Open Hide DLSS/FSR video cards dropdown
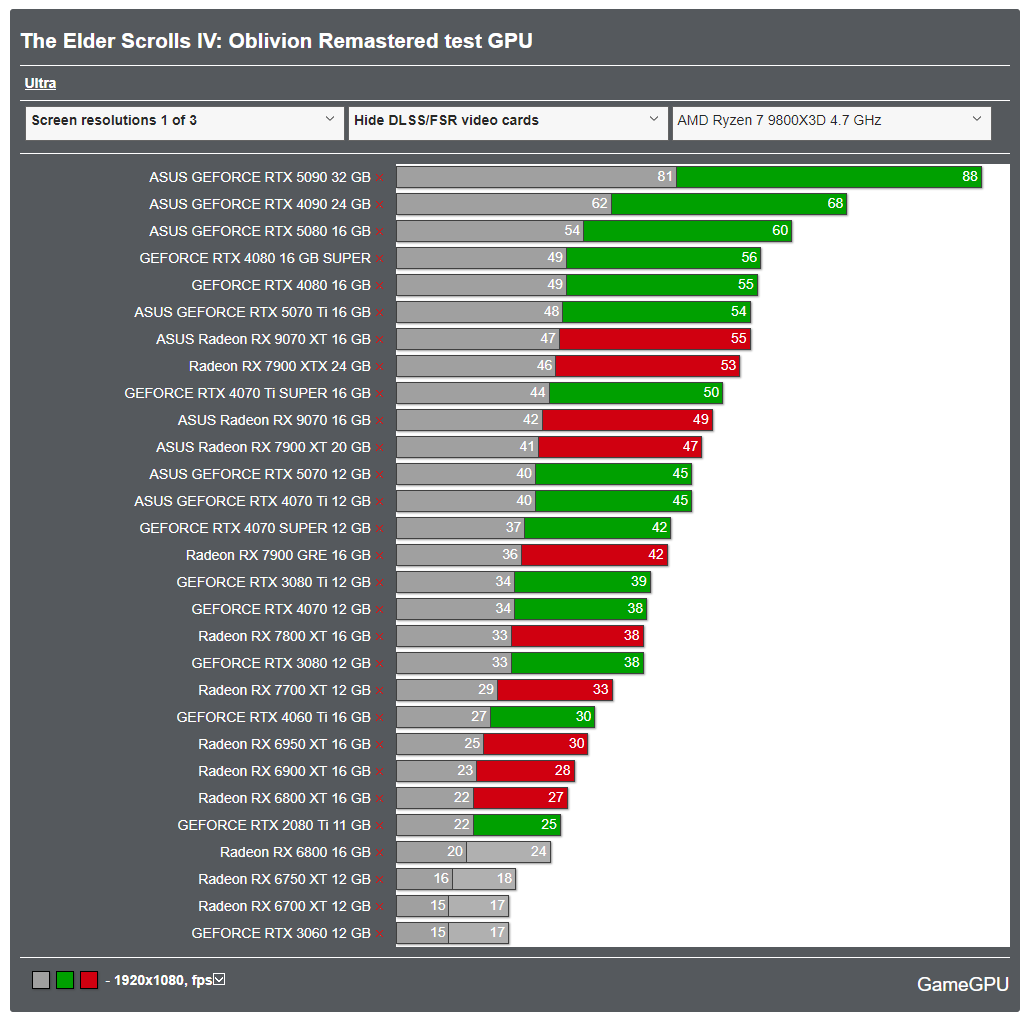The height and width of the screenshot is (1019, 1024). pyautogui.click(x=508, y=123)
